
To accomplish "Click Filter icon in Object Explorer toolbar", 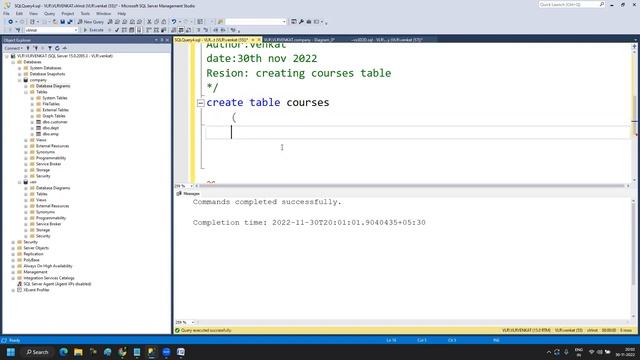I will [x=50, y=48].
